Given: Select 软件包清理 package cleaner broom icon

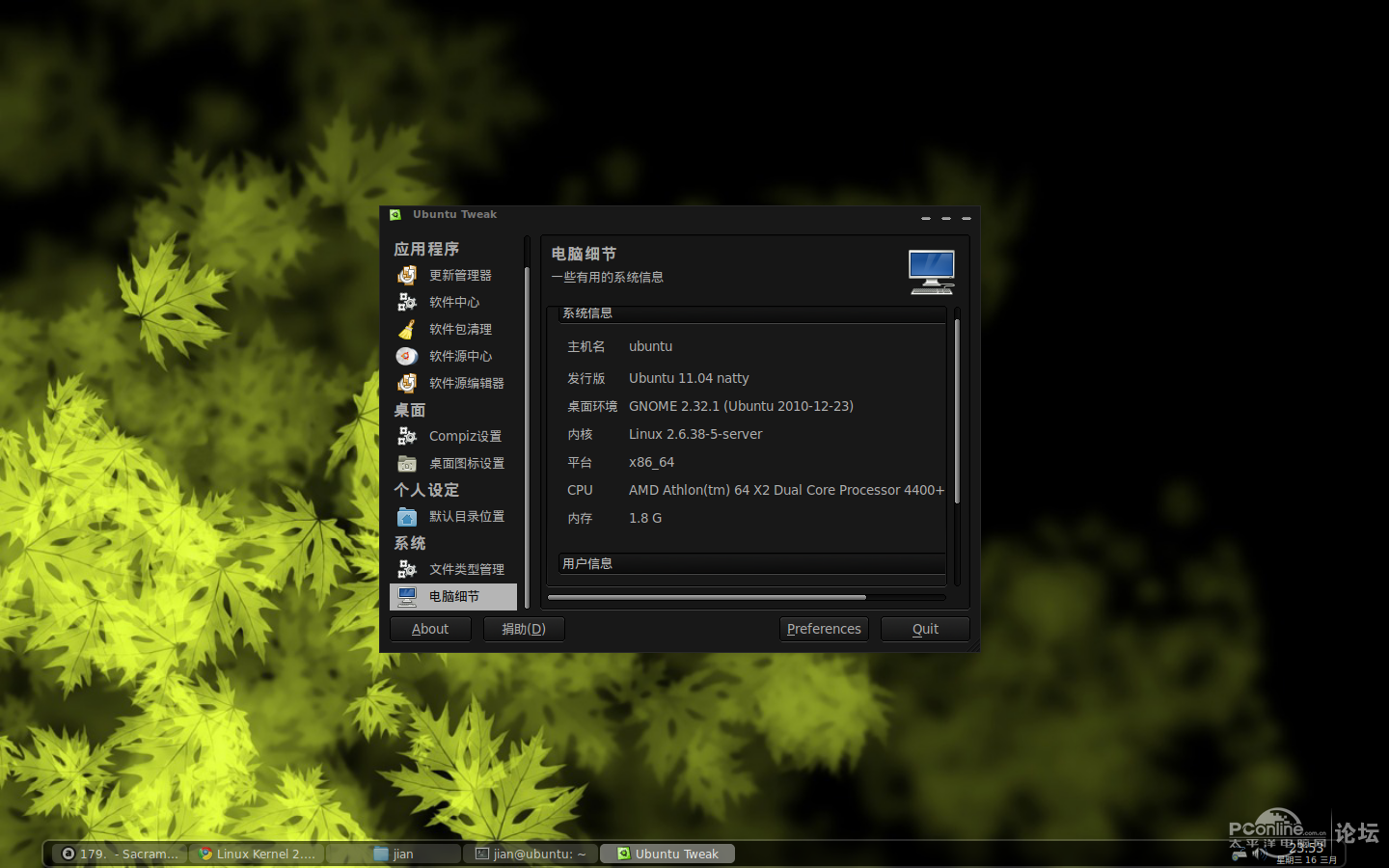Looking at the screenshot, I should click(x=407, y=330).
